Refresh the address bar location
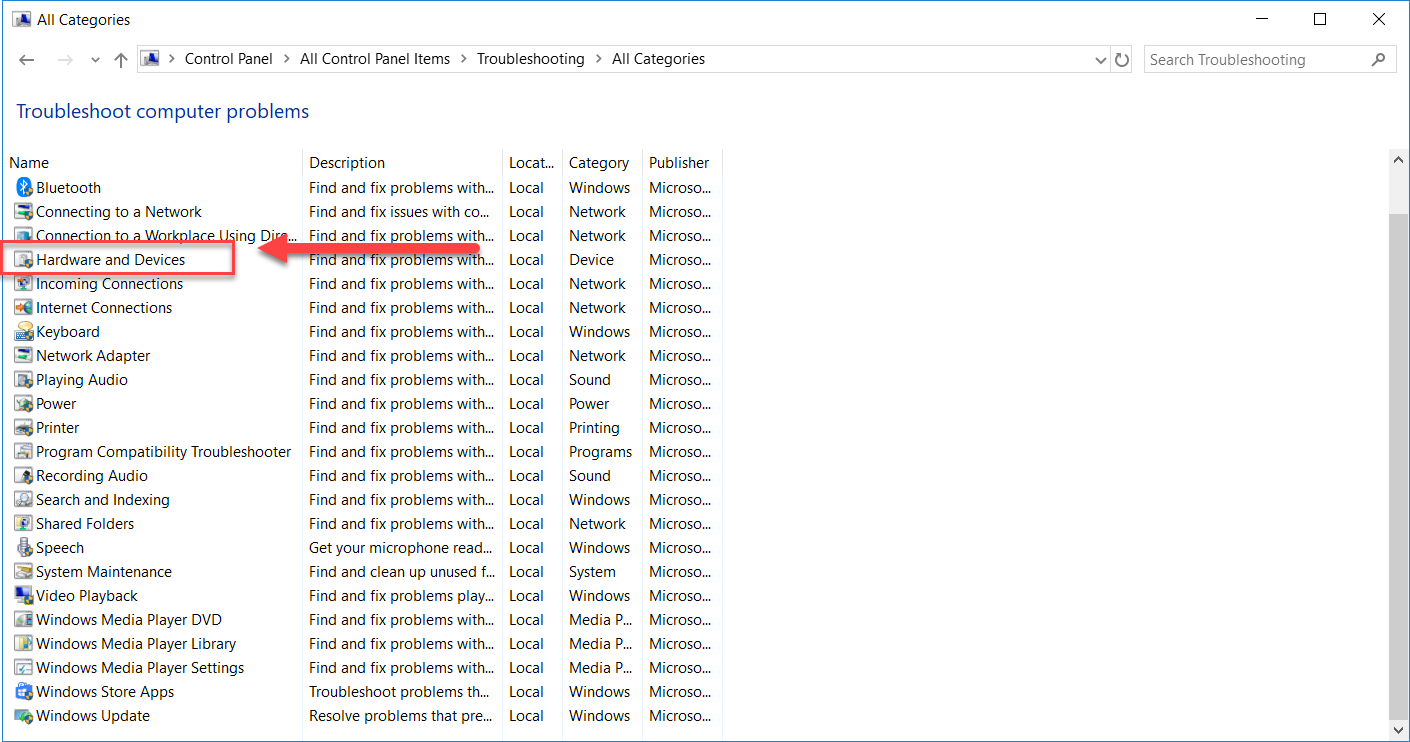The width and height of the screenshot is (1410, 742). [1122, 60]
